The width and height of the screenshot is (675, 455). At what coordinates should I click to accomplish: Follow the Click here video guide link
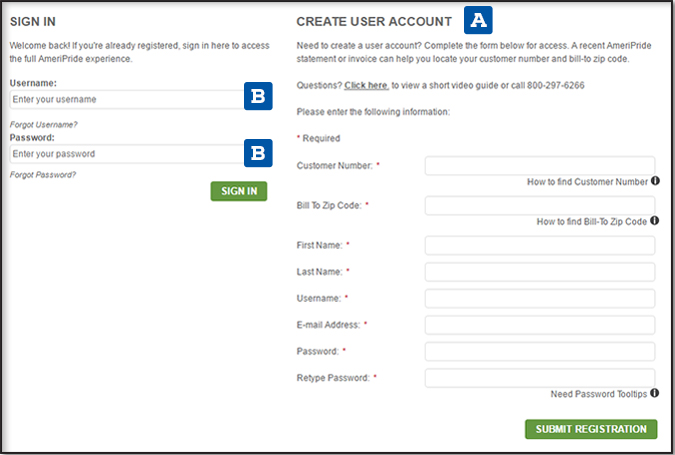coord(367,86)
